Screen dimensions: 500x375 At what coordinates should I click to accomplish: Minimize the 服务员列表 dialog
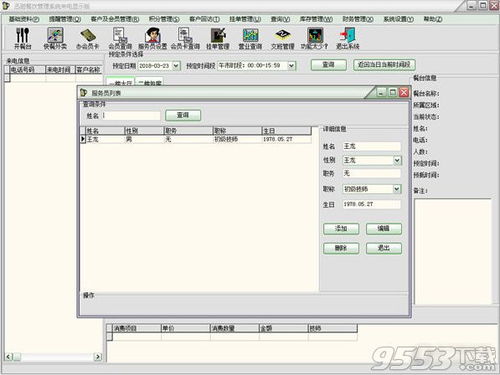(x=381, y=92)
